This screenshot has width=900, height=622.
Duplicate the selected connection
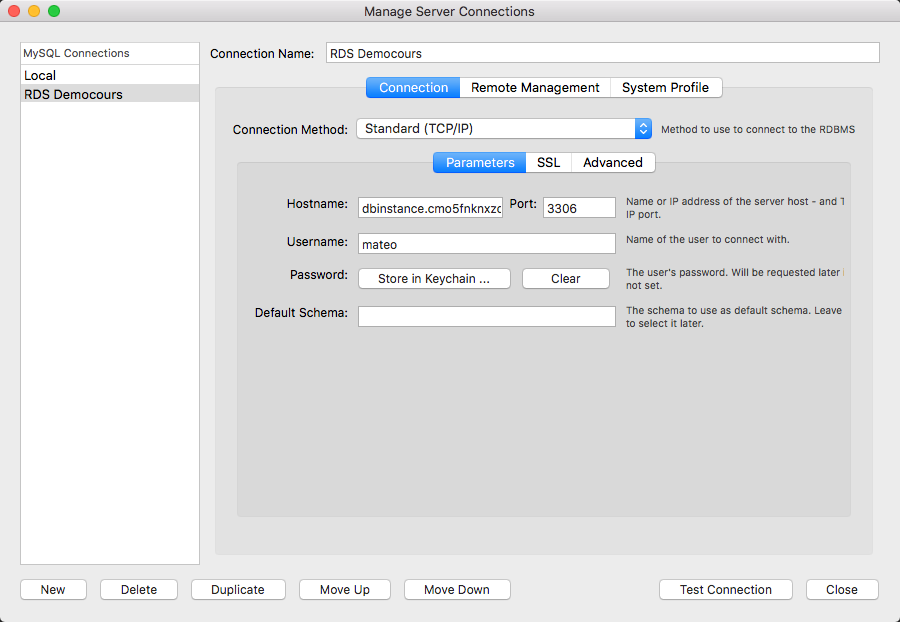238,590
